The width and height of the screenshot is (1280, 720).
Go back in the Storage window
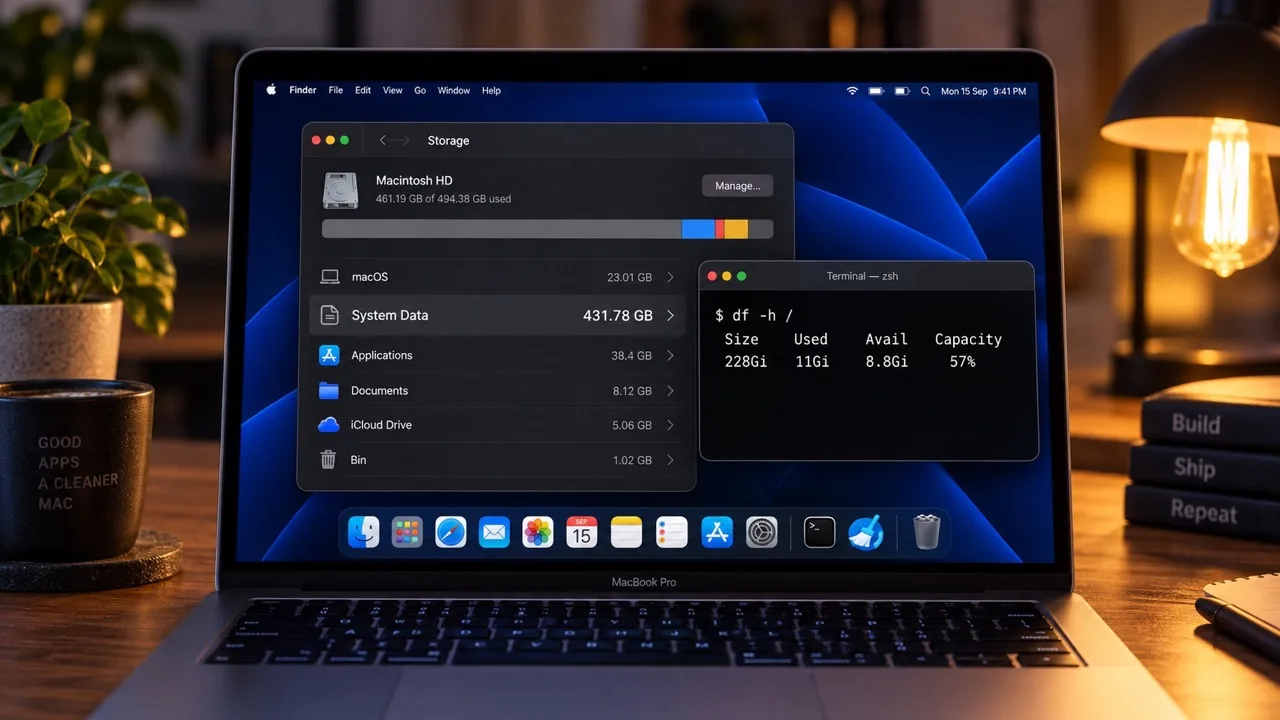383,141
